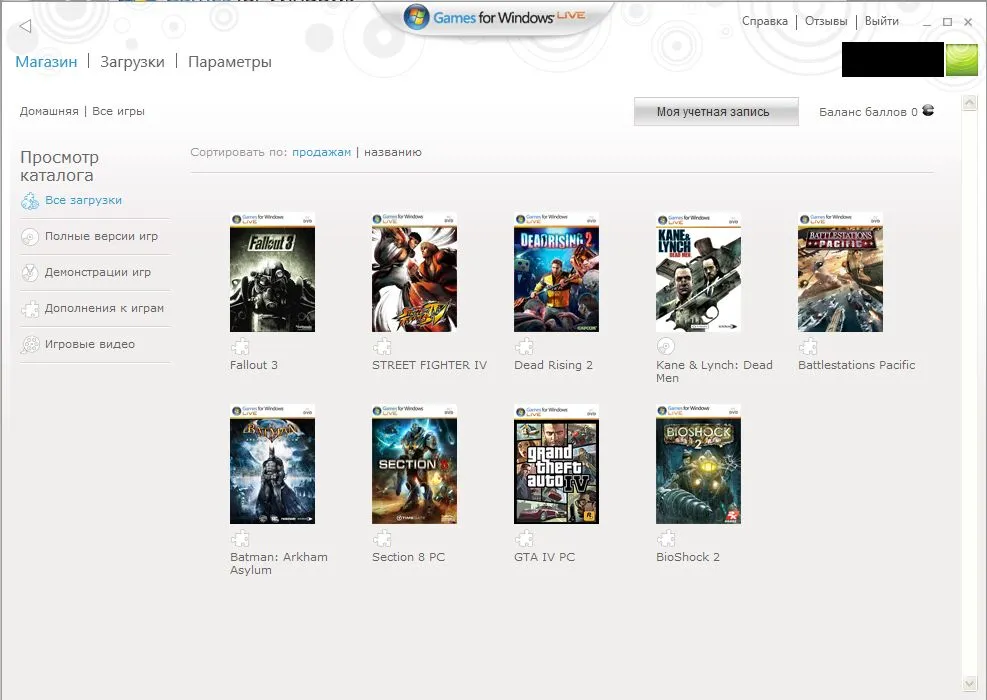Click the puzzle icon under BioShock 2 cover
The image size is (987, 700).
click(666, 538)
